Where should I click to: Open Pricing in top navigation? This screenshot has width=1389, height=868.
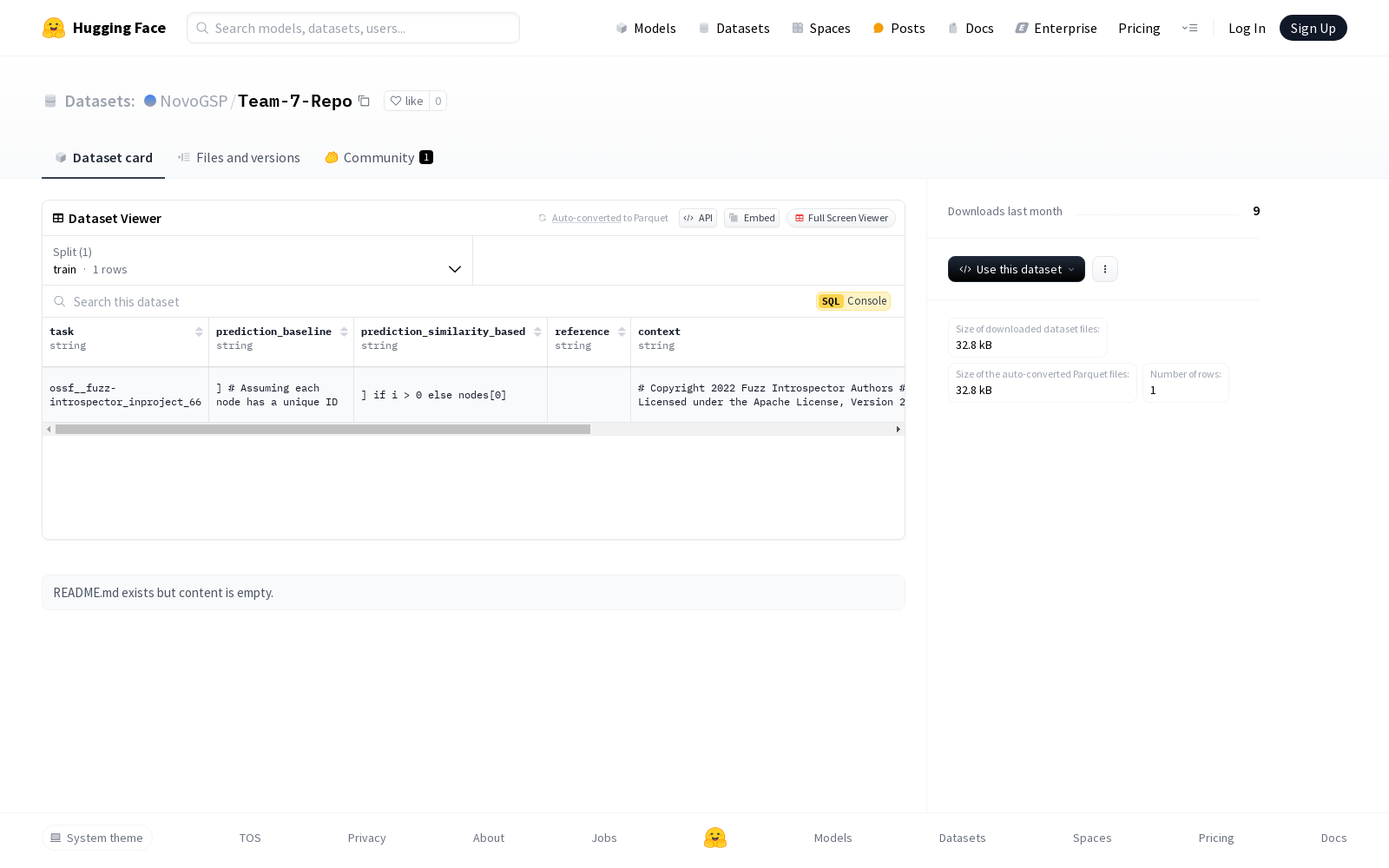[x=1139, y=28]
